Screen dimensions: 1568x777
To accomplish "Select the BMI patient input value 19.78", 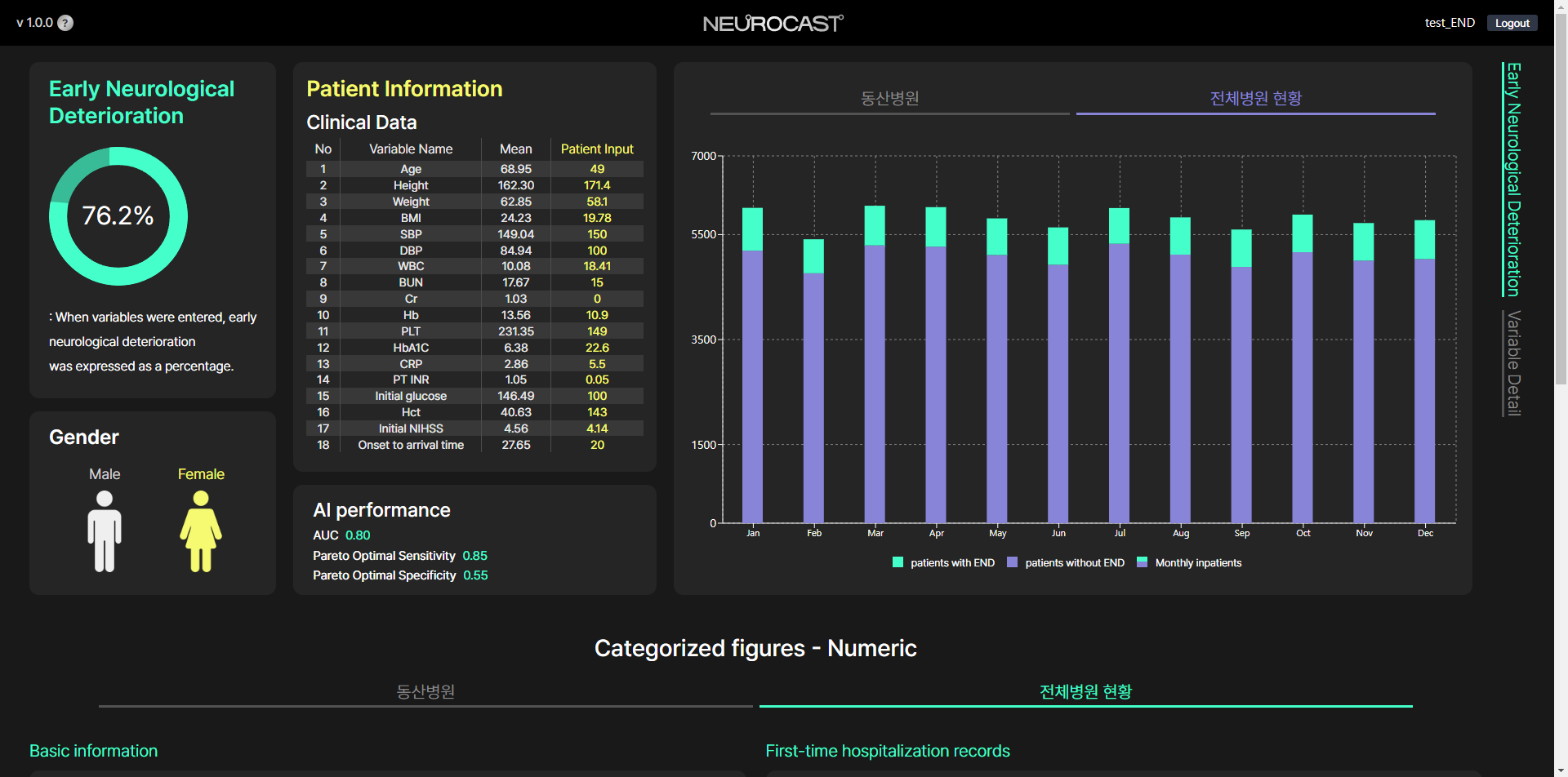I will (597, 218).
